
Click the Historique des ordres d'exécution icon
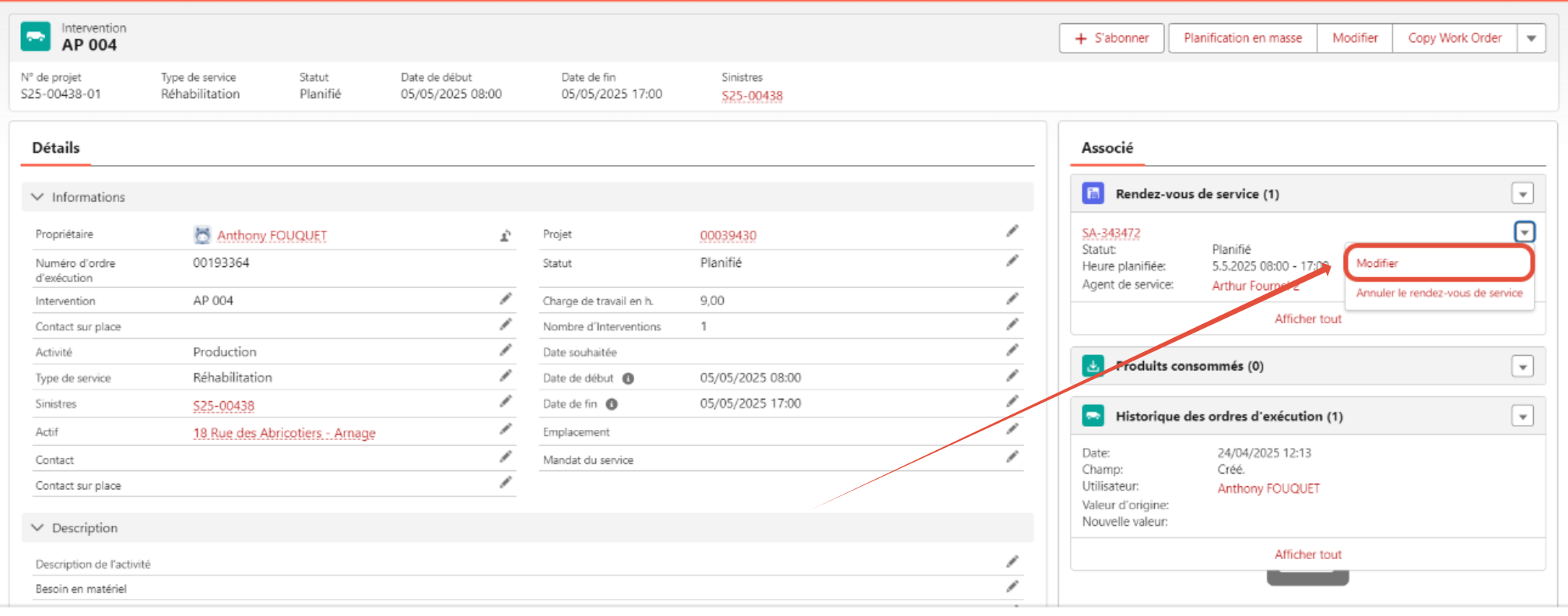(x=1093, y=416)
